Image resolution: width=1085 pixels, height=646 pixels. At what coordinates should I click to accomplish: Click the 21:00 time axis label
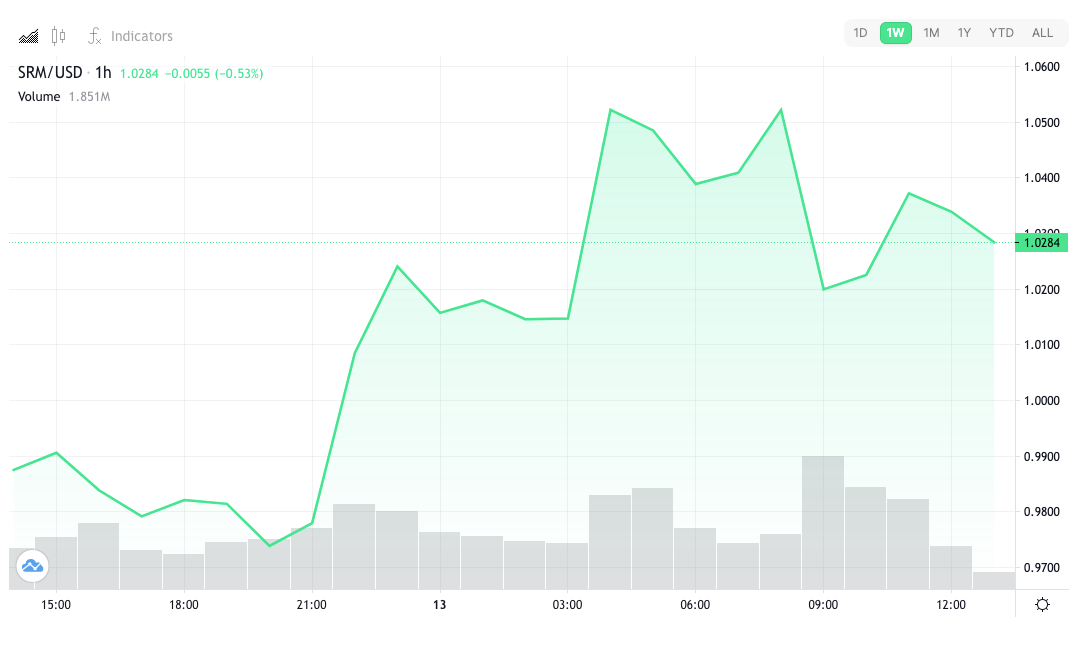311,605
